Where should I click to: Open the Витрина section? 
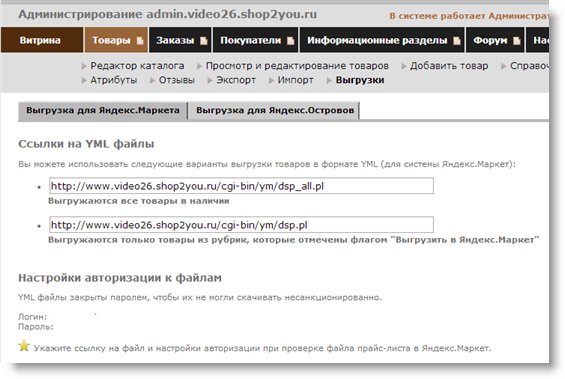[42, 40]
